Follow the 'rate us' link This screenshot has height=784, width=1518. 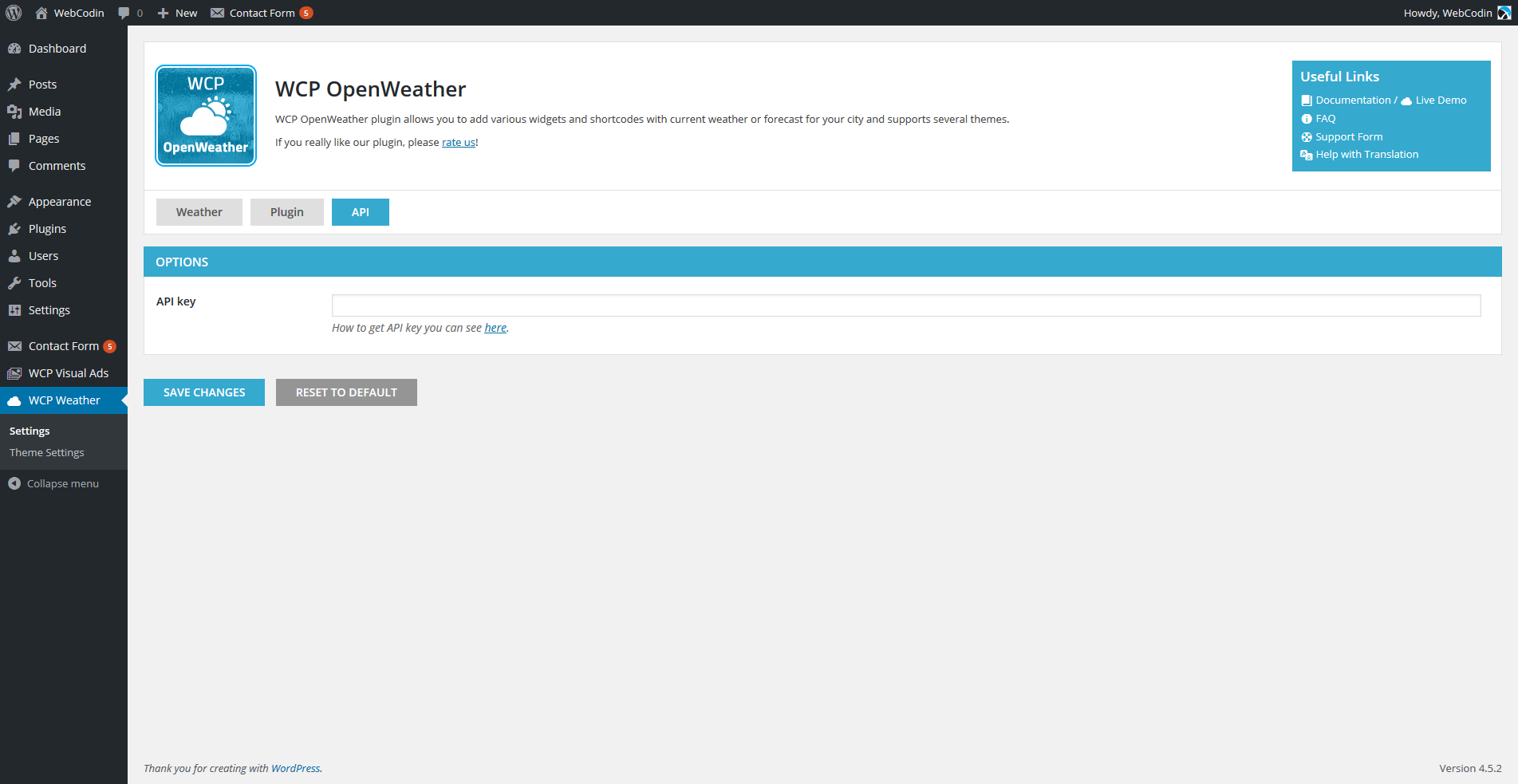pyautogui.click(x=459, y=143)
